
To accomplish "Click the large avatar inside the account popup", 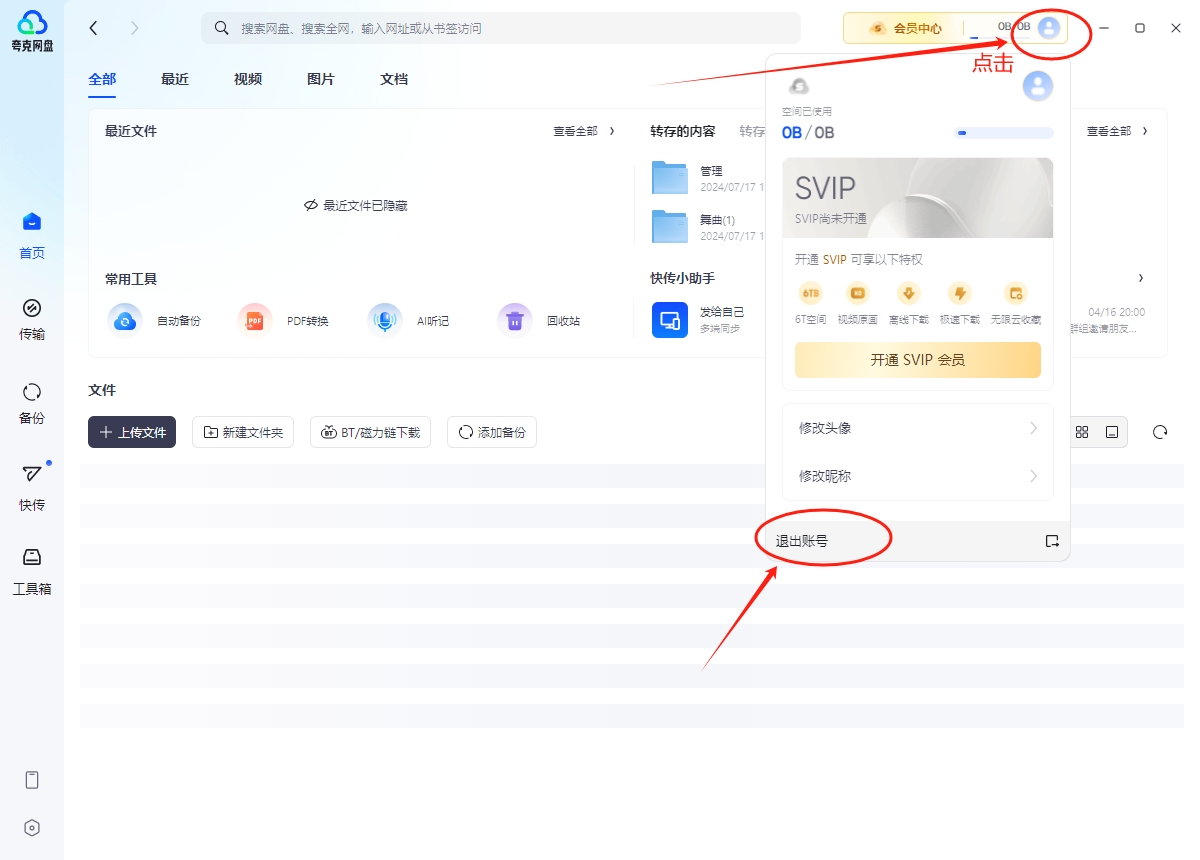I will pos(1038,86).
